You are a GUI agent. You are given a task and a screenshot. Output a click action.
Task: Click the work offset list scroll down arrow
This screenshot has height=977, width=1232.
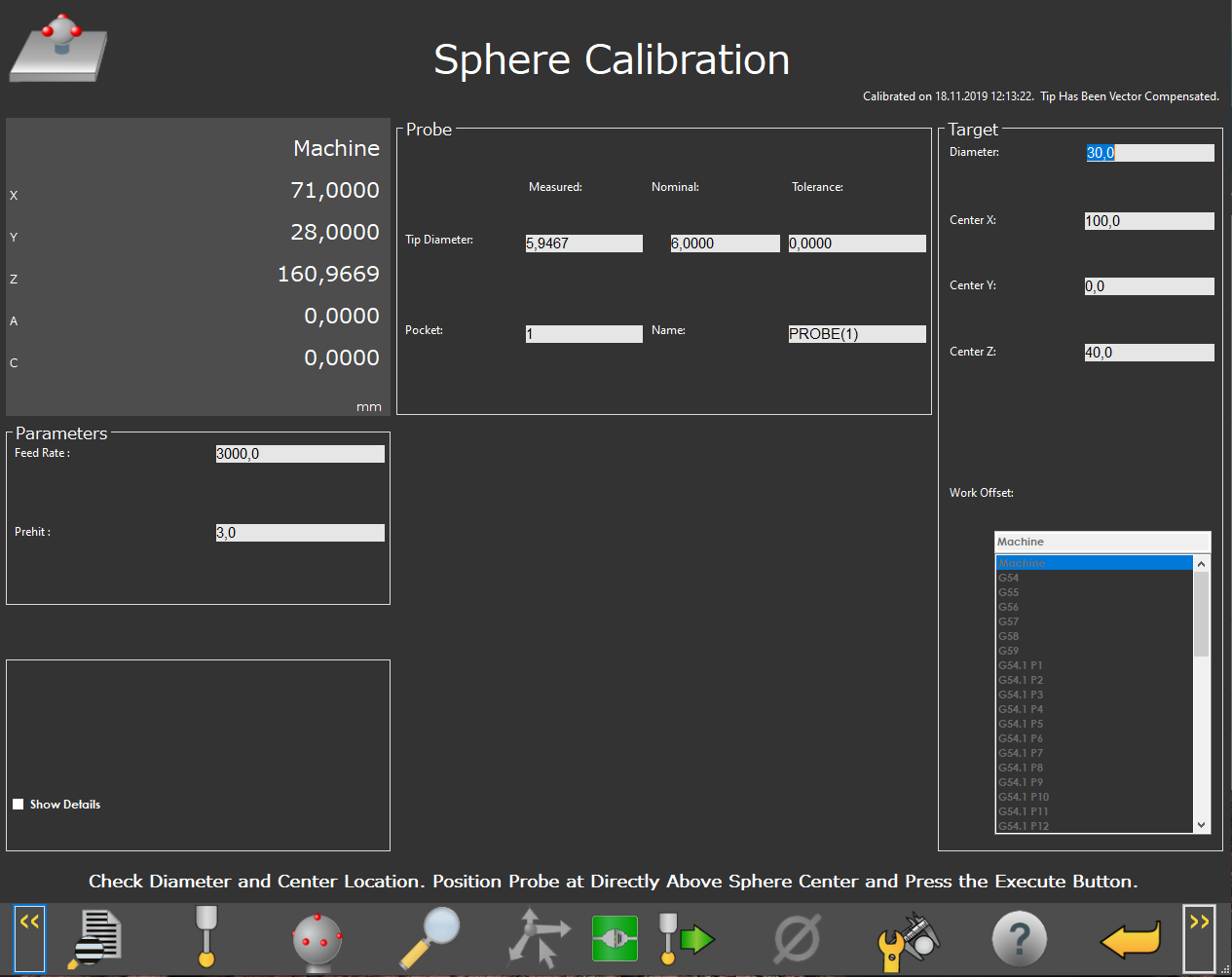pos(1201,825)
